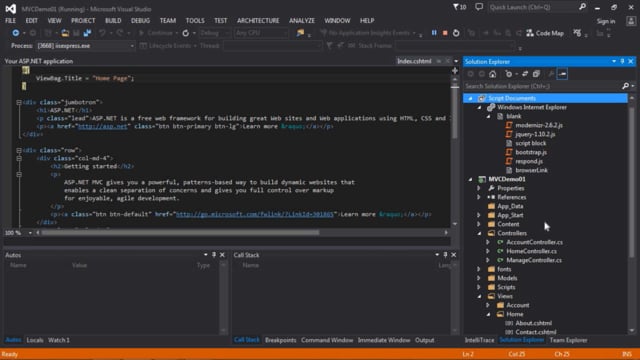Click the Quick Launch search field

532,7
